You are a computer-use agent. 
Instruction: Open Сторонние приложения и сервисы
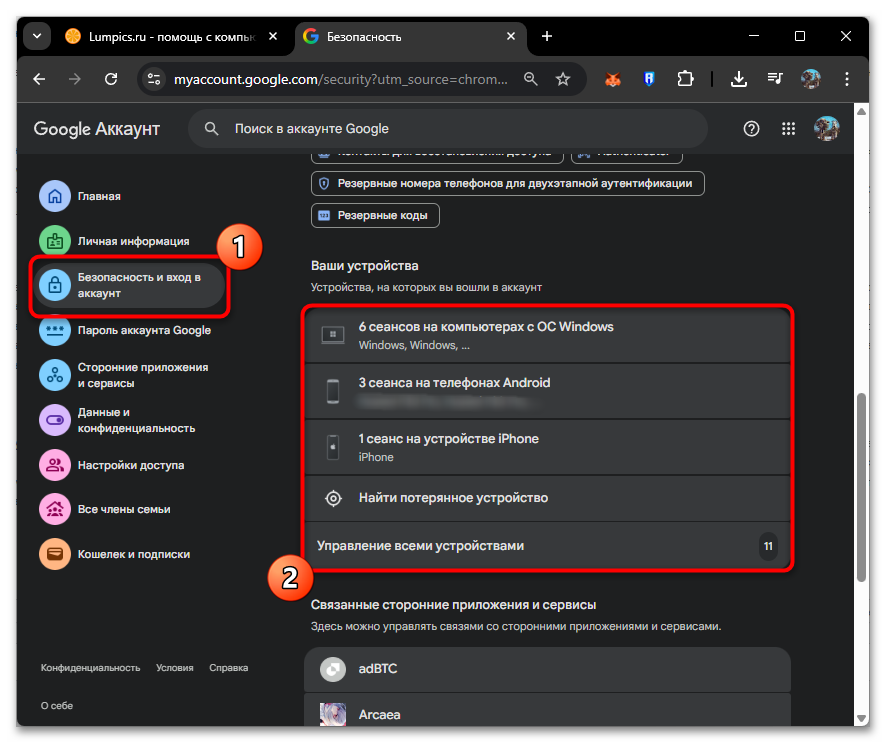124,375
